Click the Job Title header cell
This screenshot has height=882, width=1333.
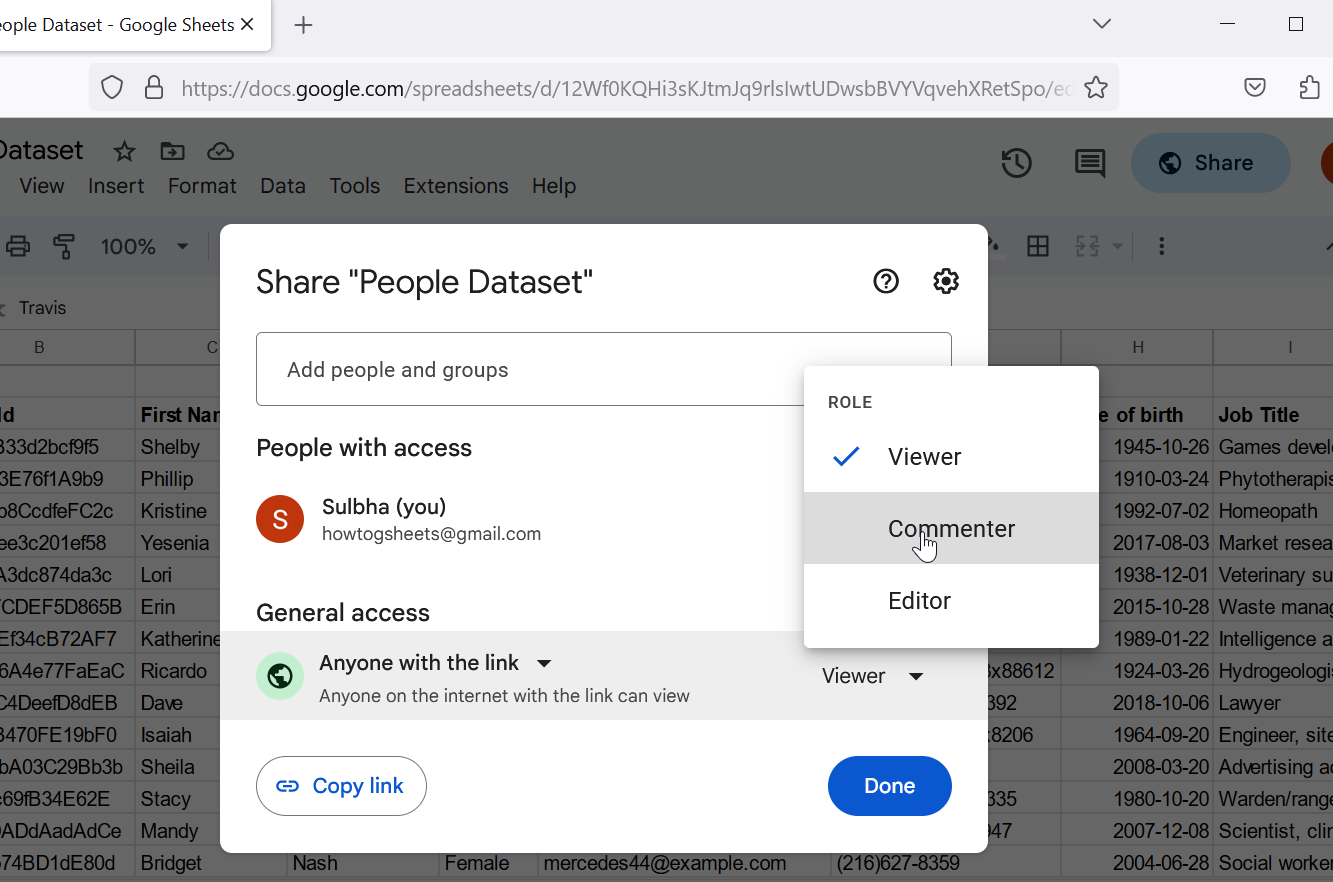(x=1274, y=415)
